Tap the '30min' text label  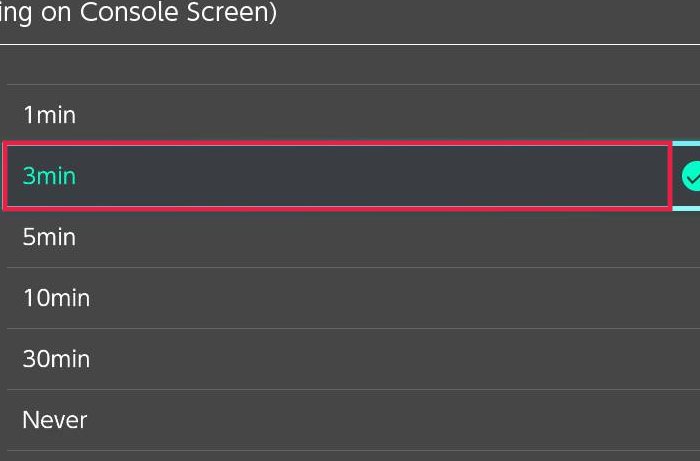56,359
